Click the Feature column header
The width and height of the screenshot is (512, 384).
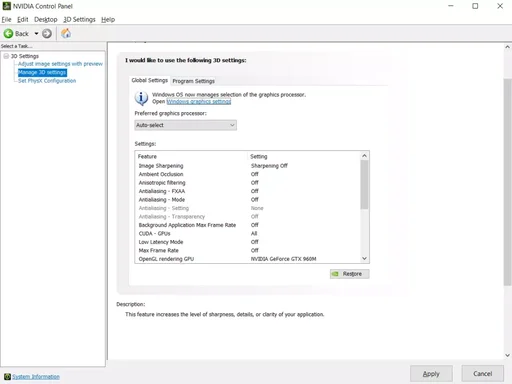192,156
